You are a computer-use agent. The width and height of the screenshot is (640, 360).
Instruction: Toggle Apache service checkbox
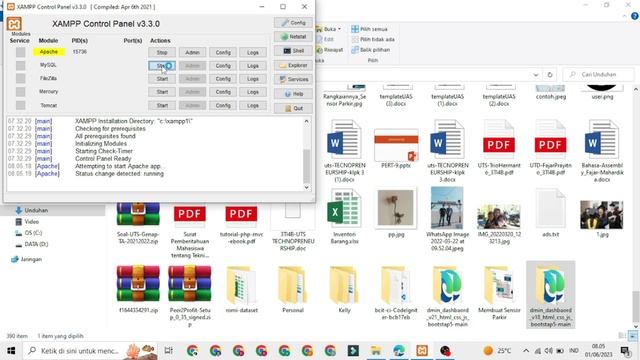20,52
